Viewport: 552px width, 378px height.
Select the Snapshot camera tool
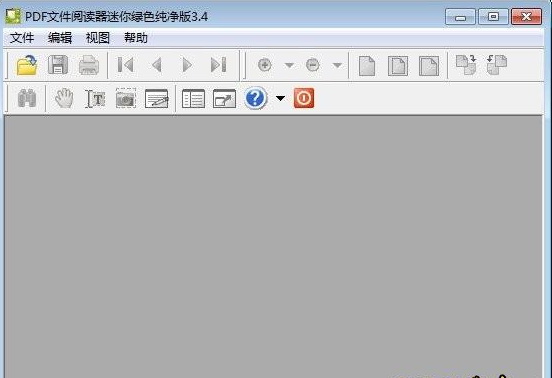click(126, 98)
